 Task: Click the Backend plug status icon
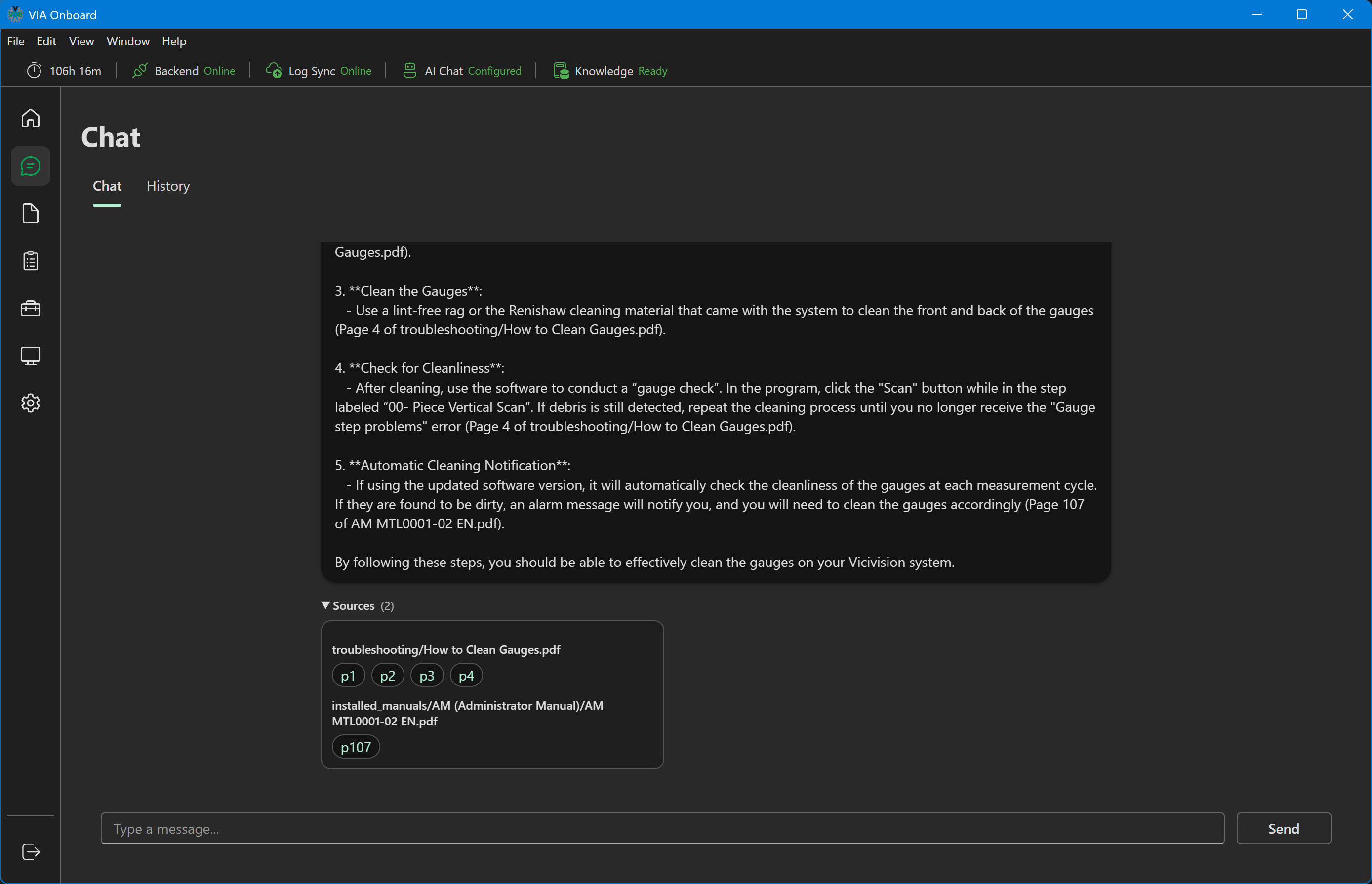[x=140, y=71]
